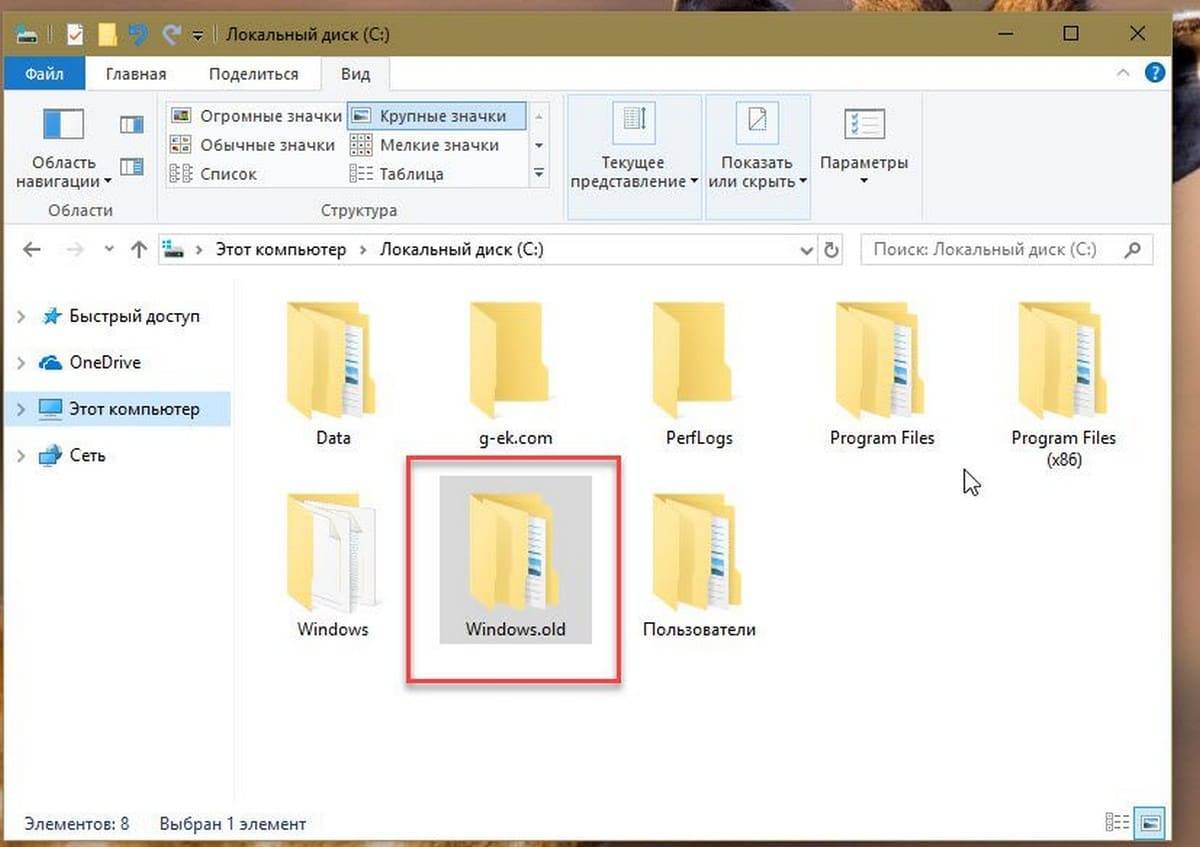
Task: Click the Параметры options icon
Action: pyautogui.click(x=864, y=125)
